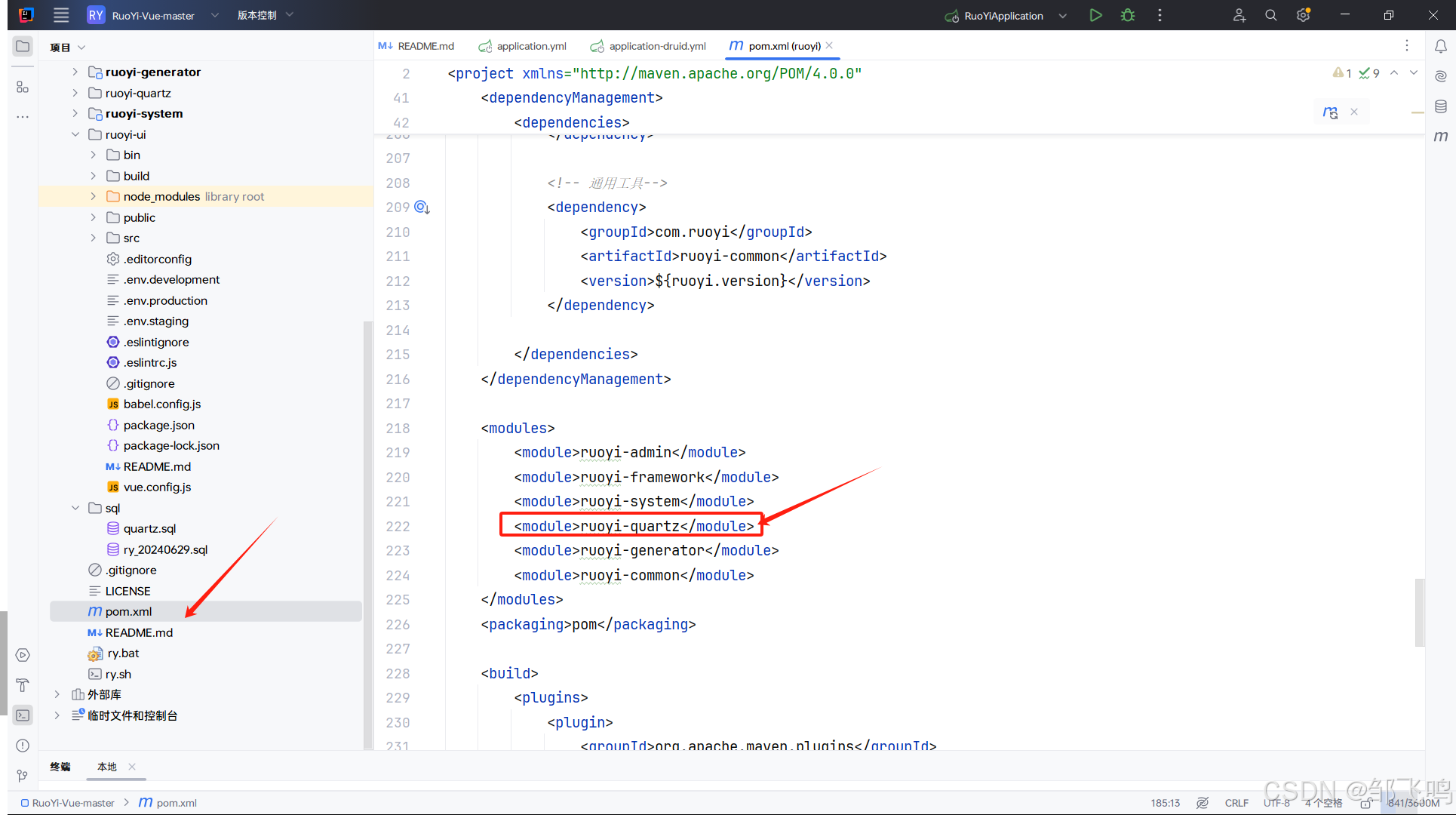Open the Maven tool window icon
The image size is (1456, 815).
tap(1440, 137)
